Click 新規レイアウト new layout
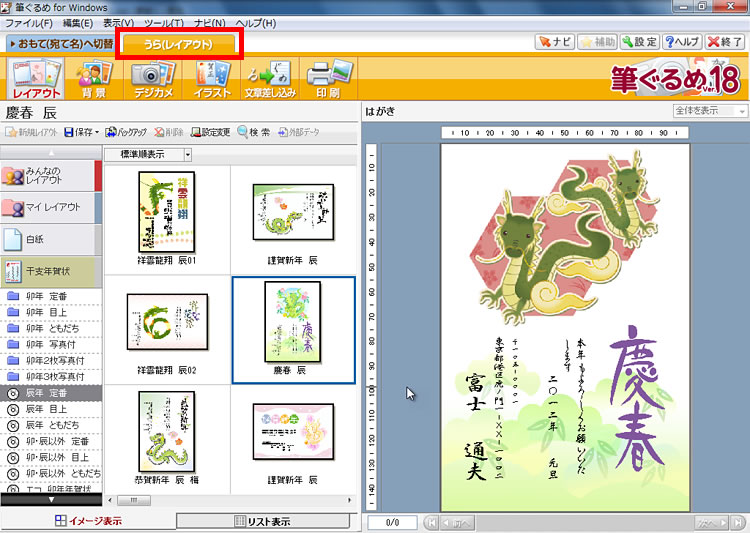The width and height of the screenshot is (750, 533). (32, 132)
